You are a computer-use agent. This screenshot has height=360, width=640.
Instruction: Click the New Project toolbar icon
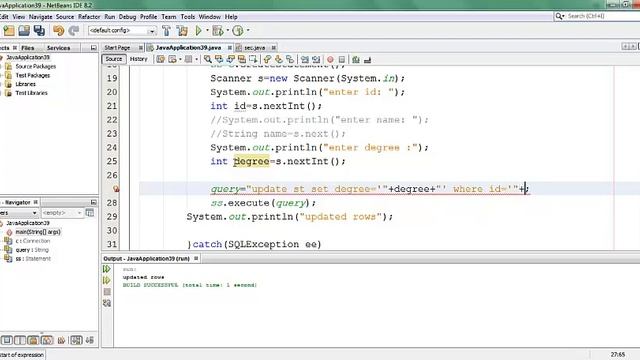pos(9,31)
